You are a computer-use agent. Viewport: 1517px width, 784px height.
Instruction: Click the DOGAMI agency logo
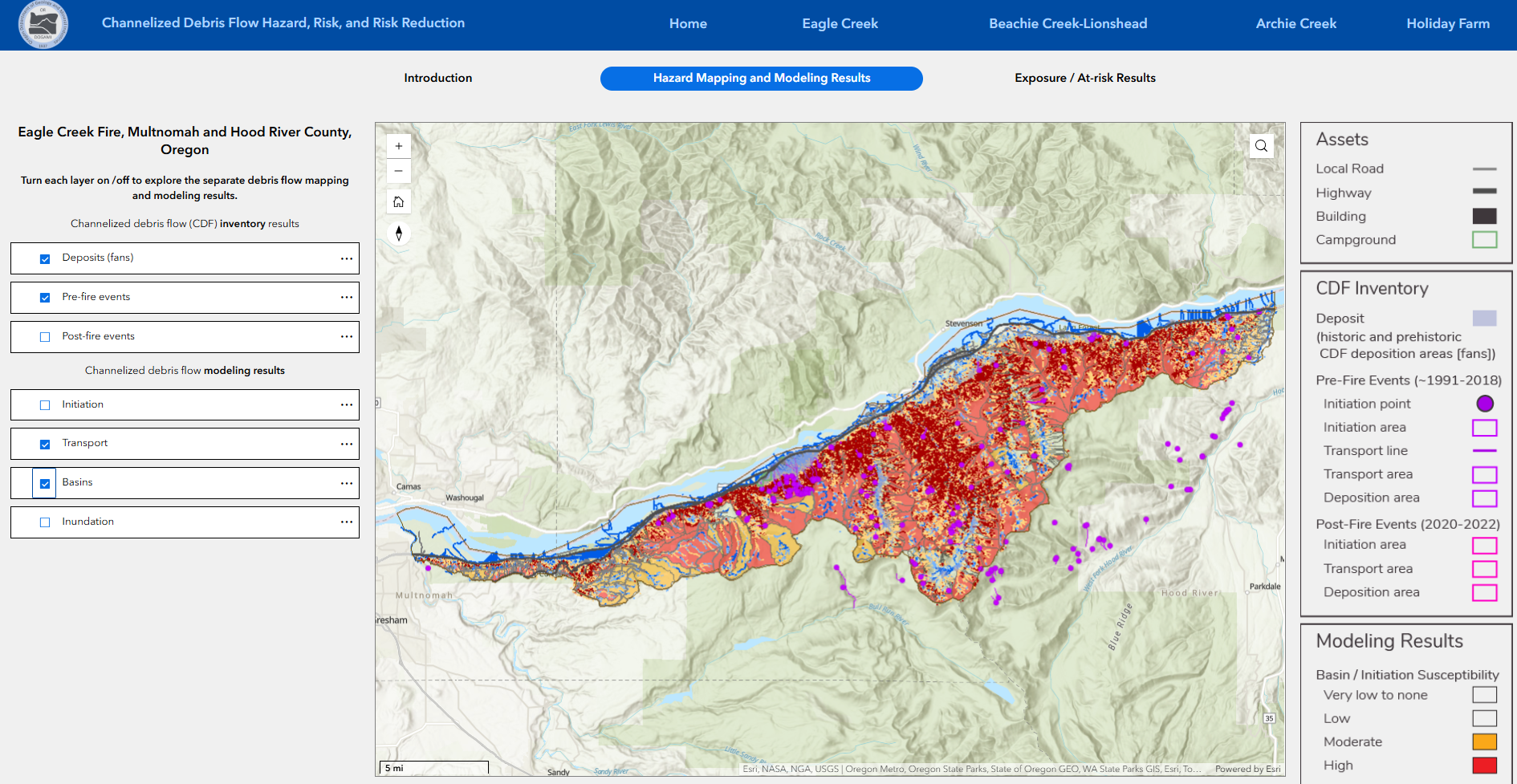click(x=43, y=24)
